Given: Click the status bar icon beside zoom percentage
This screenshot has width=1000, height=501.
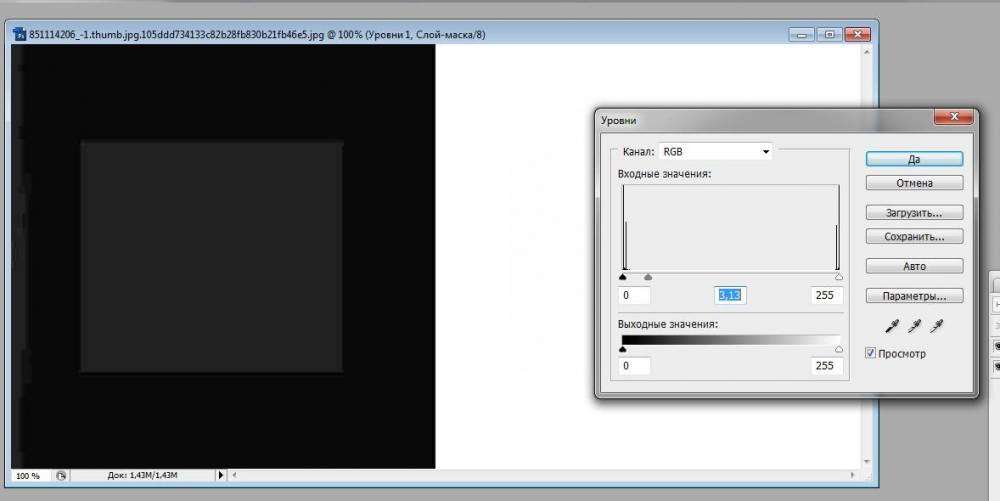Looking at the screenshot, I should [62, 476].
